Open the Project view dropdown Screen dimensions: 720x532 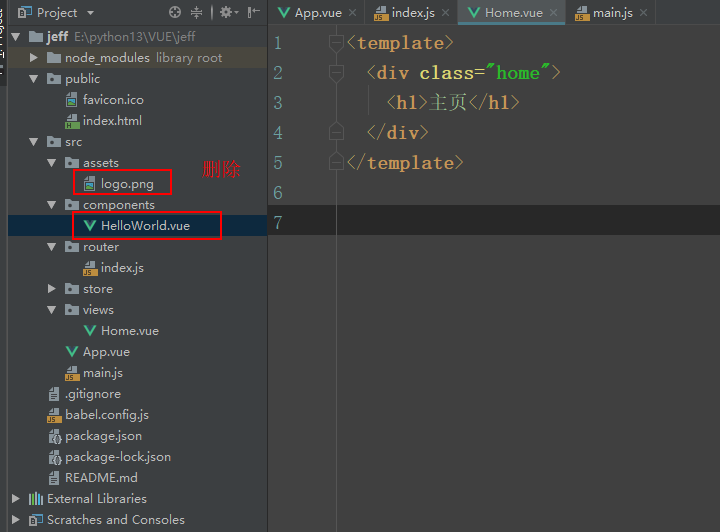[90, 13]
